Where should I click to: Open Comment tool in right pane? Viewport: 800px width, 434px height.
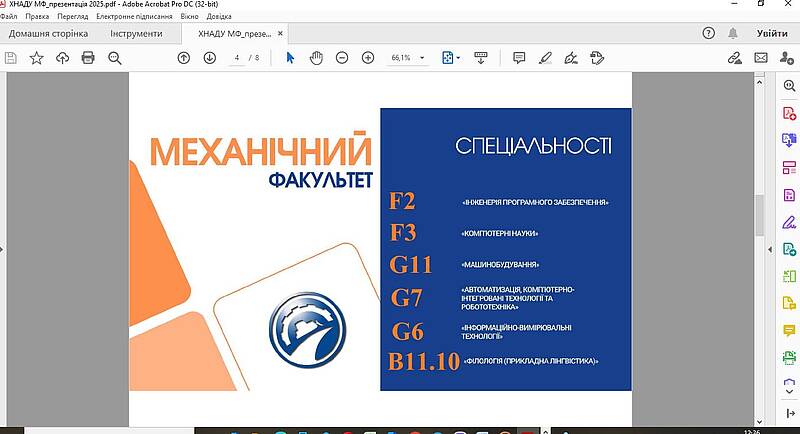(789, 330)
